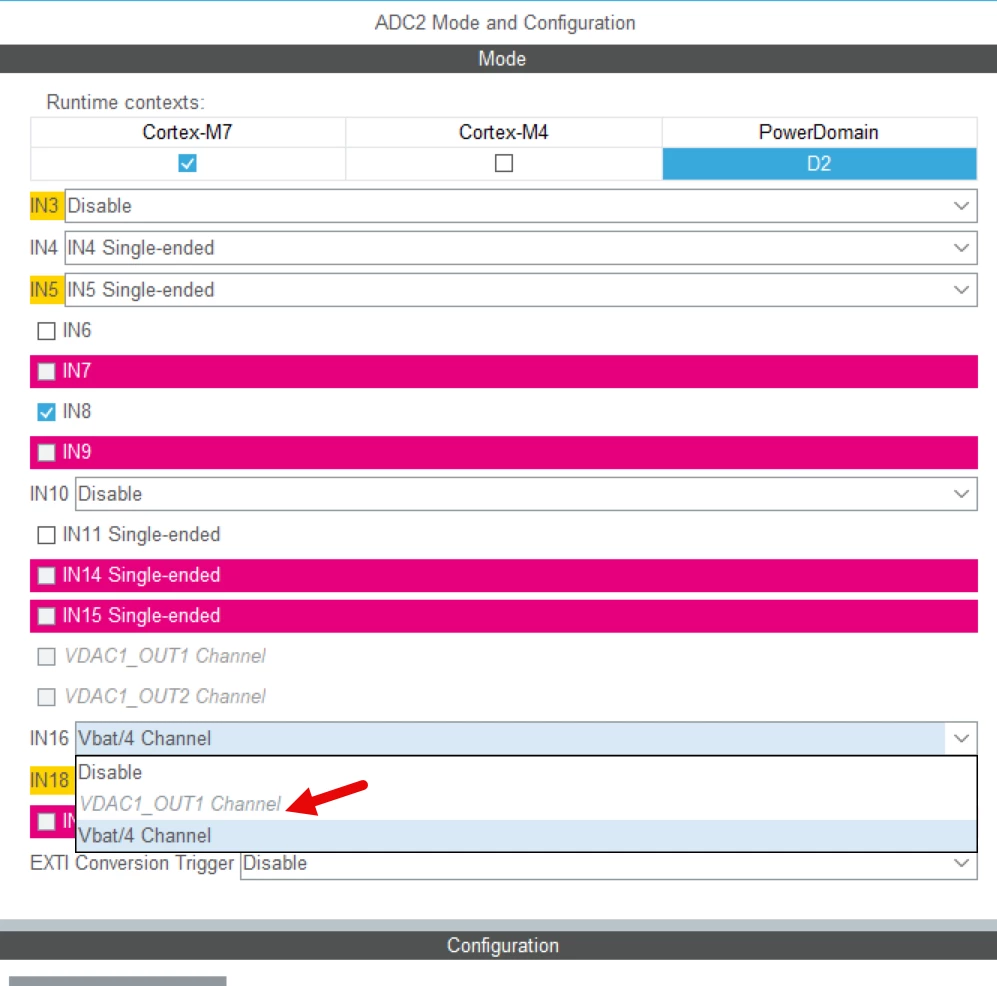Click the PowerDomain column header
Viewport: 997px width, 986px height.
819,132
